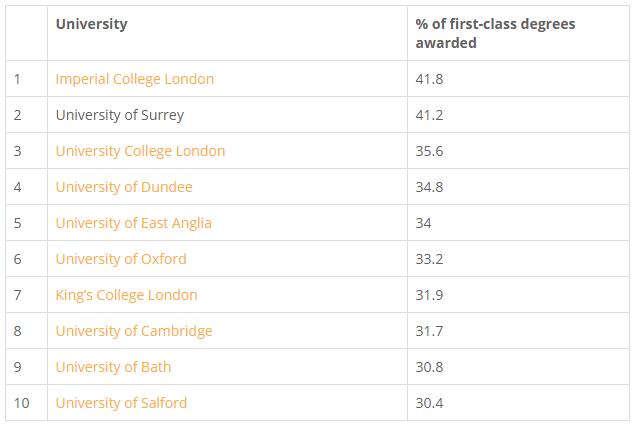Open the Imperial College London link
The width and height of the screenshot is (634, 424).
pyautogui.click(x=134, y=79)
